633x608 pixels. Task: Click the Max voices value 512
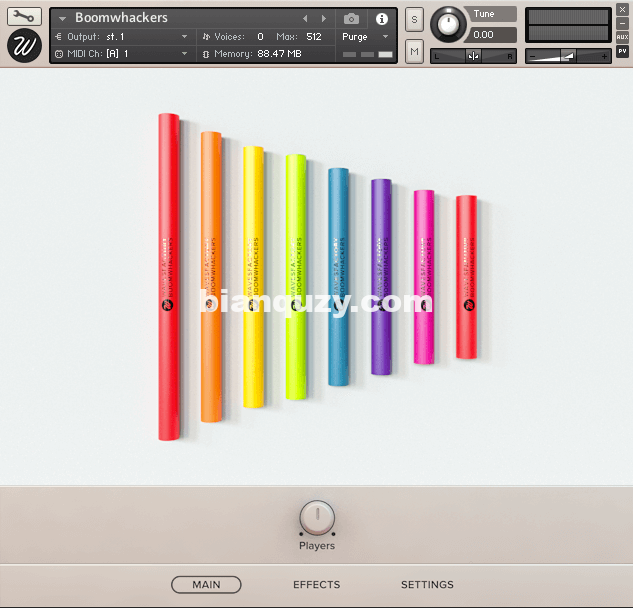pyautogui.click(x=314, y=37)
